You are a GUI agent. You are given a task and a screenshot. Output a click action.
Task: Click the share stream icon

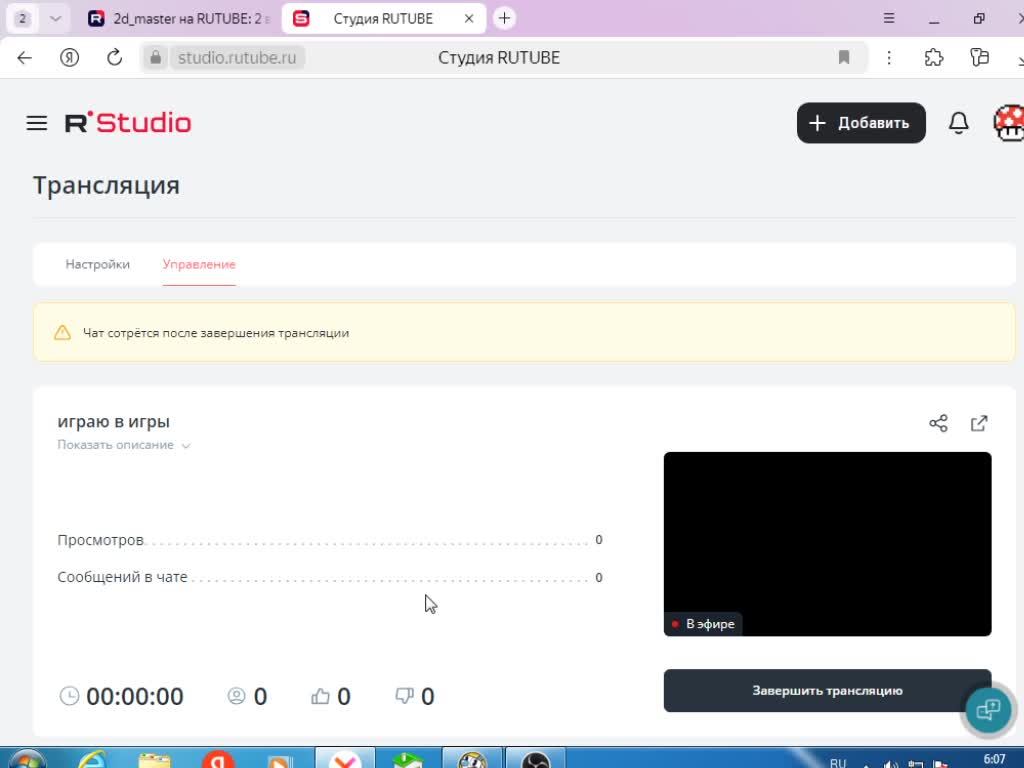(x=938, y=423)
